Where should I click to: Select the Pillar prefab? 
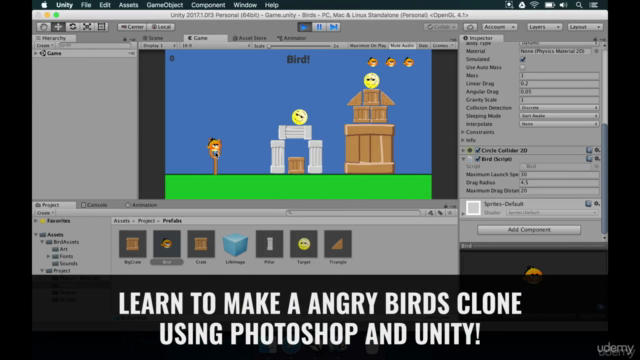coord(269,244)
